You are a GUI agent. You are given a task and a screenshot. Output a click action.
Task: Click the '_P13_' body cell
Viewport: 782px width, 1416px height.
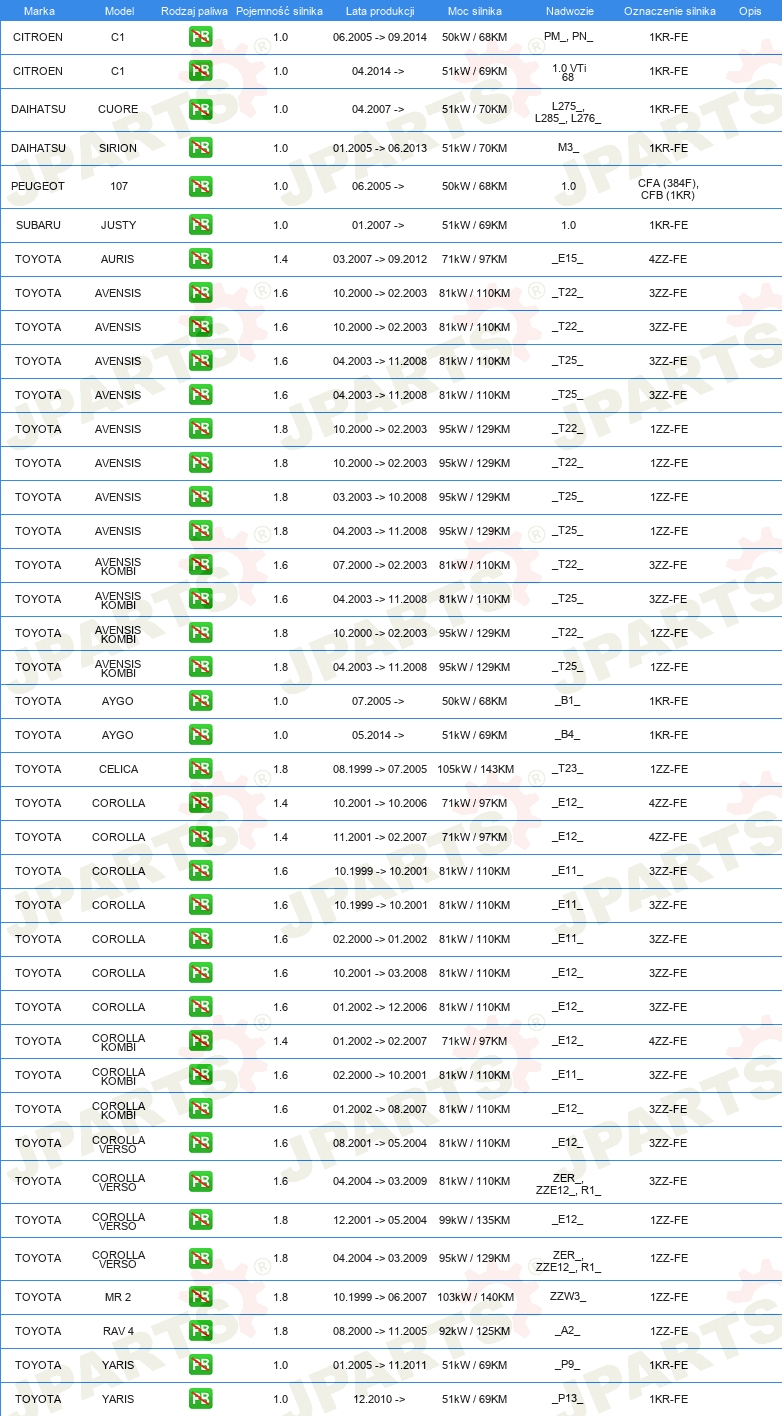pos(568,1399)
